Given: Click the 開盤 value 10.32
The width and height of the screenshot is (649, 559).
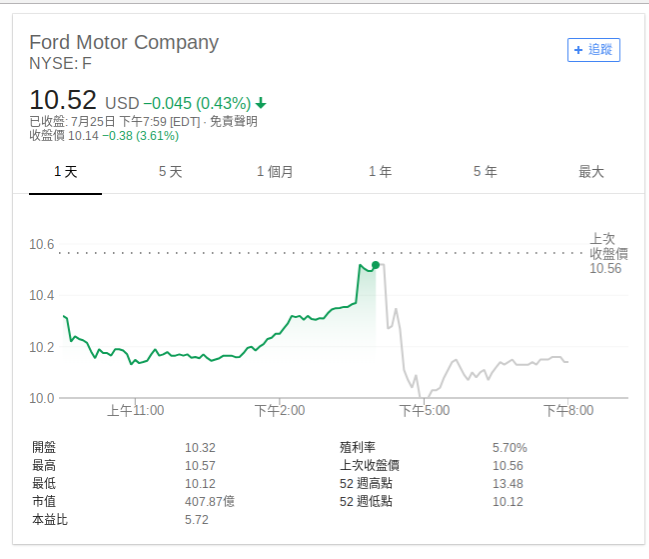Looking at the screenshot, I should pos(200,448).
